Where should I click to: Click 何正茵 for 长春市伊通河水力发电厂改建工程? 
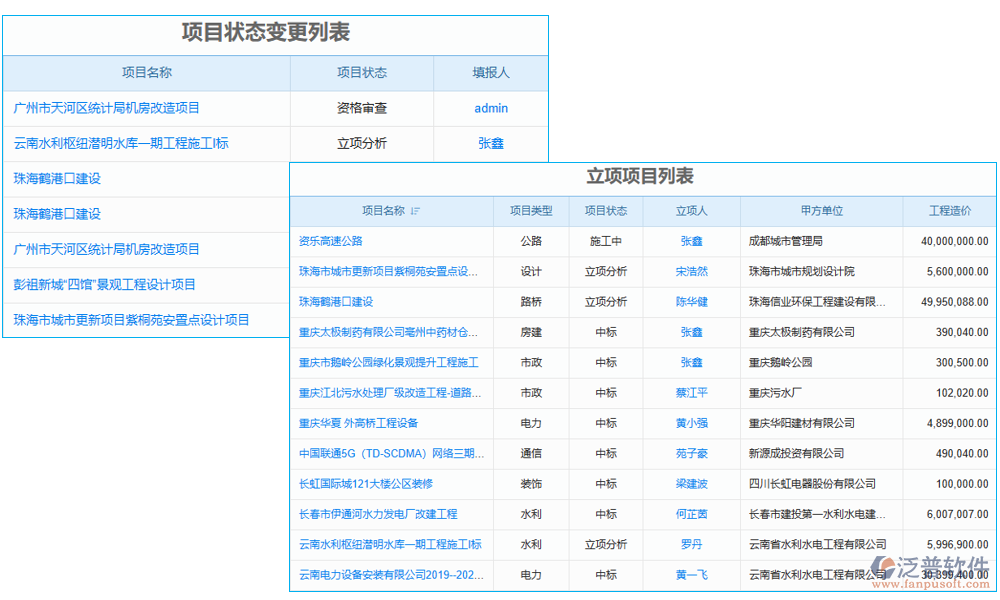click(690, 514)
